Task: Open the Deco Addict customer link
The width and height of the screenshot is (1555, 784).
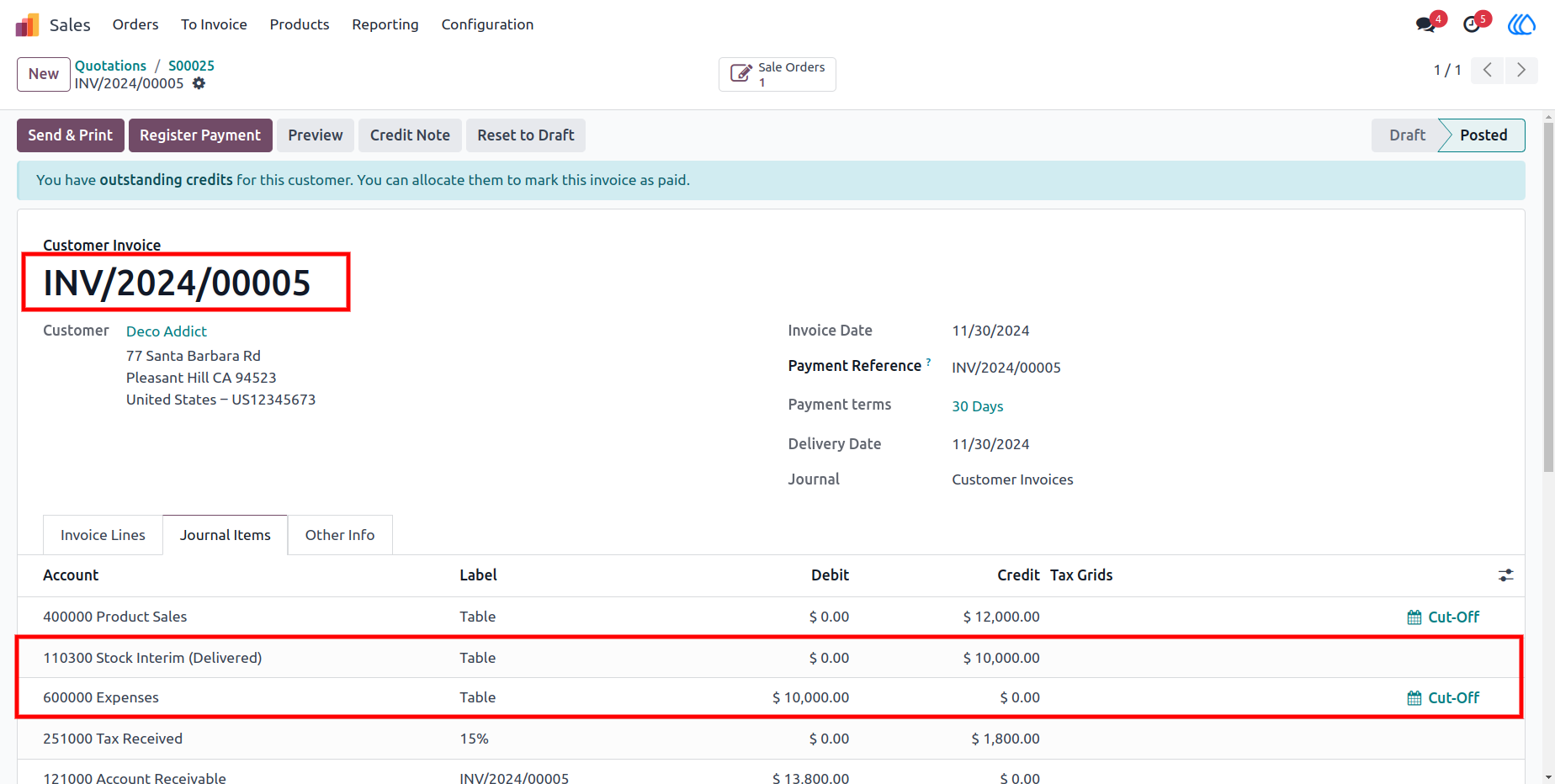Action: (167, 331)
